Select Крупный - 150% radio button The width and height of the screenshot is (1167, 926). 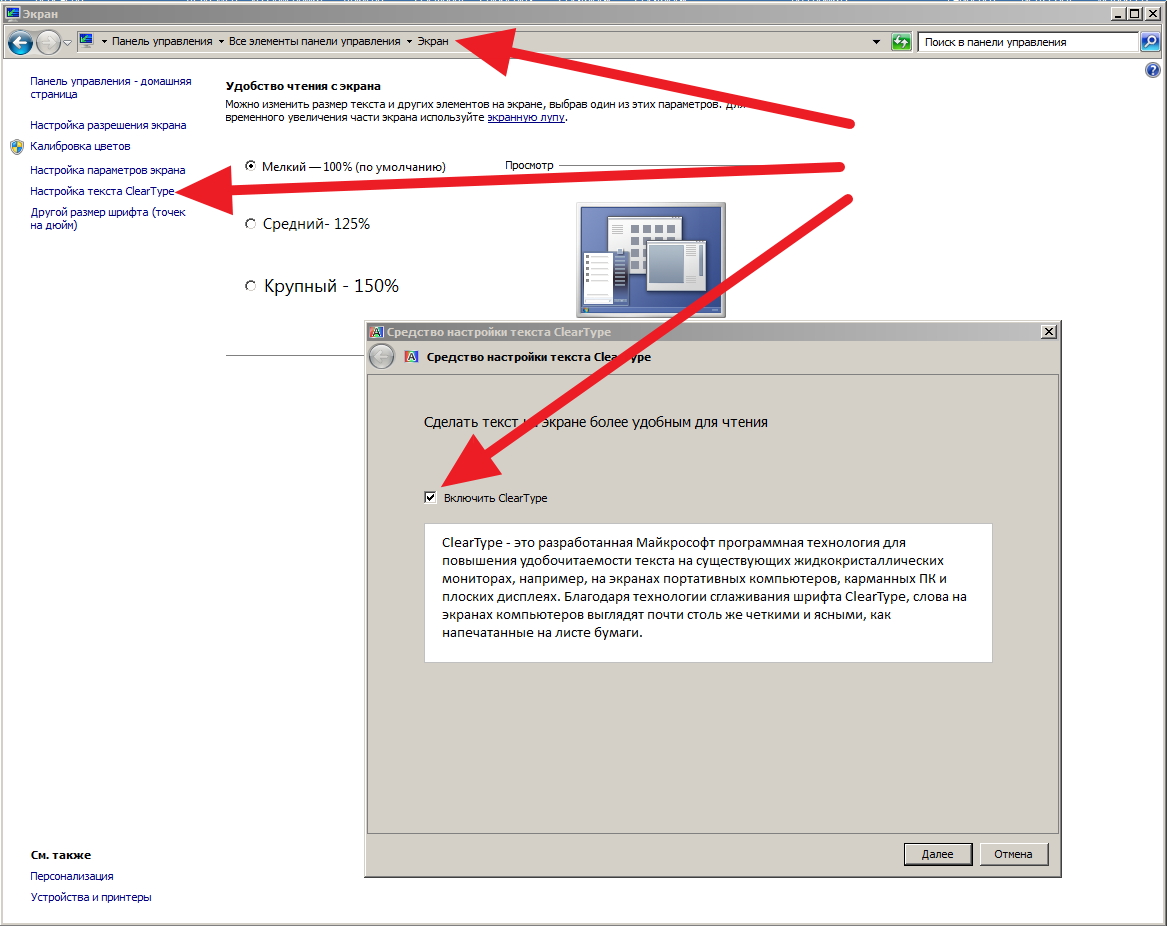tap(251, 286)
